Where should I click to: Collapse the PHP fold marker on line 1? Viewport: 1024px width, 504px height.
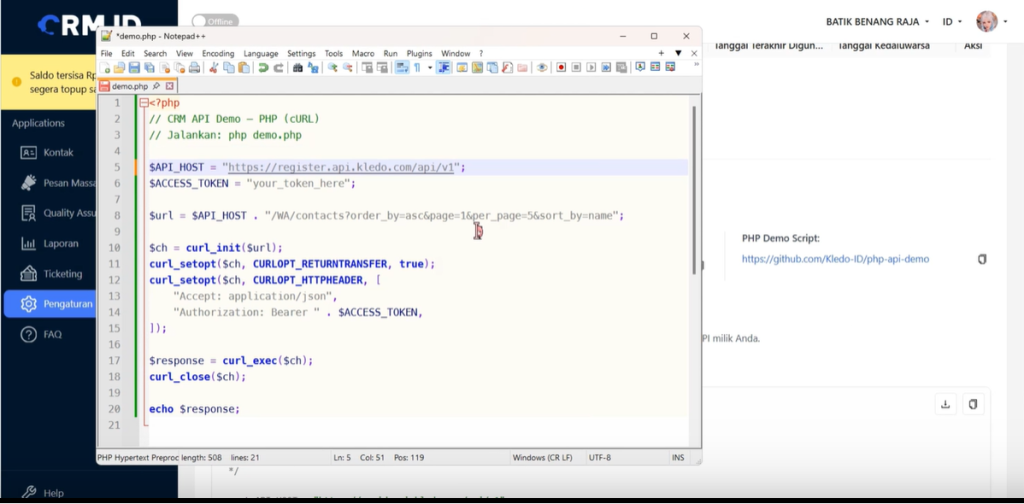tap(144, 103)
